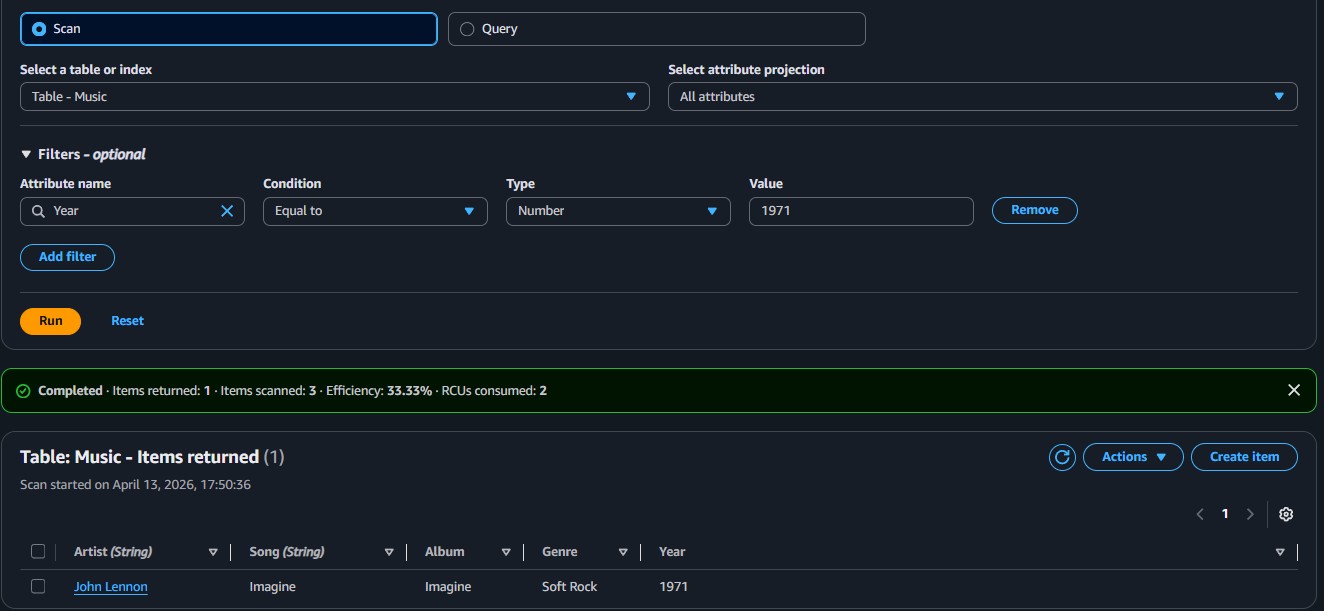Image resolution: width=1324 pixels, height=611 pixels.
Task: Click the Add filter button
Action: pos(67,257)
